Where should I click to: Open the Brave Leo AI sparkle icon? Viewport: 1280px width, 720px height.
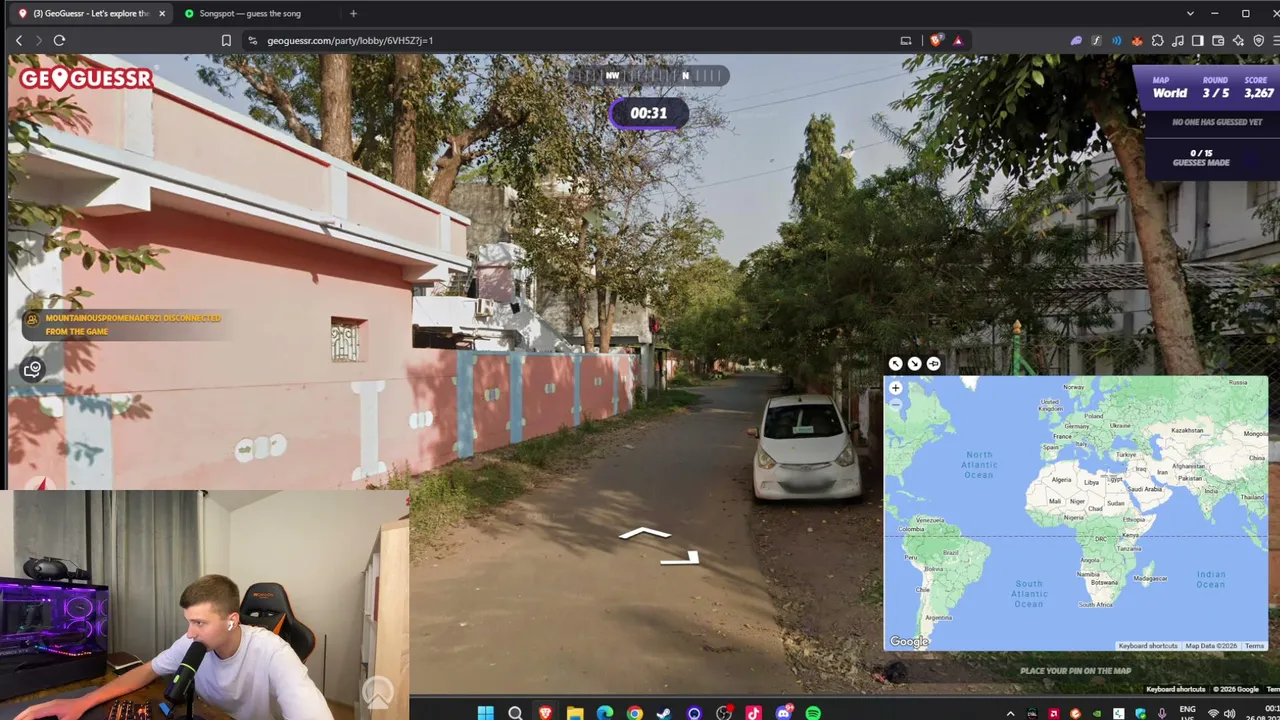(x=1238, y=40)
